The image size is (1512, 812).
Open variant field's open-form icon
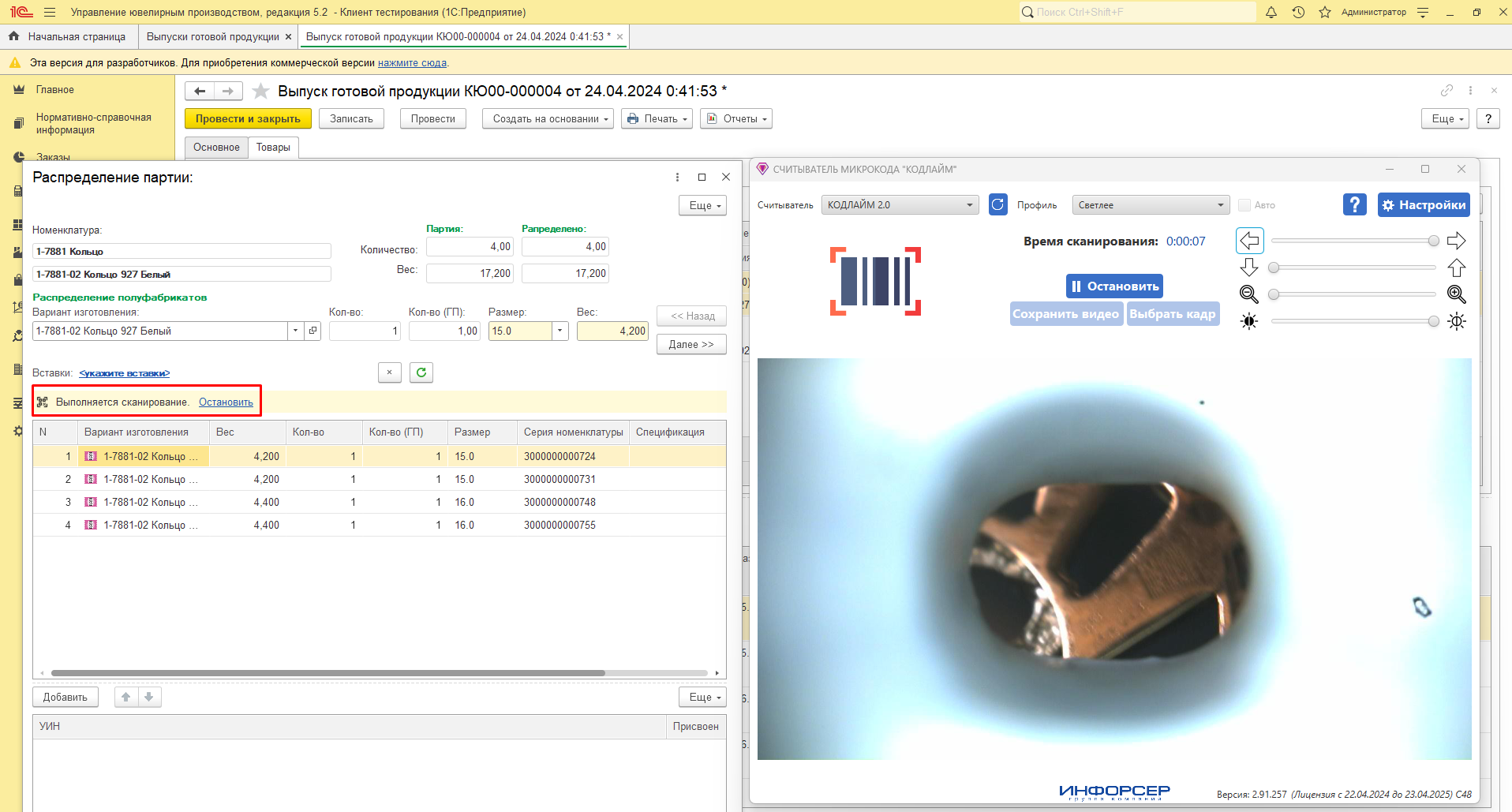click(313, 331)
